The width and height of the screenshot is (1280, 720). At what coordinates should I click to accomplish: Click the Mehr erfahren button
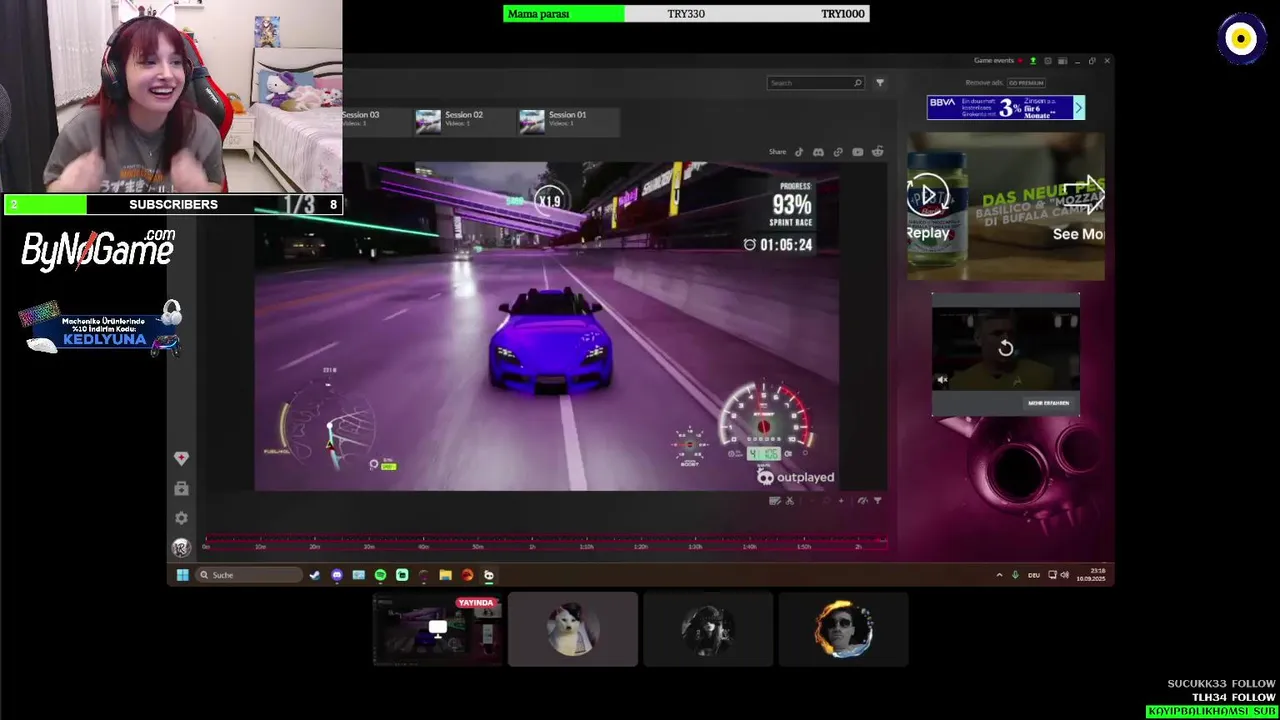click(1048, 403)
